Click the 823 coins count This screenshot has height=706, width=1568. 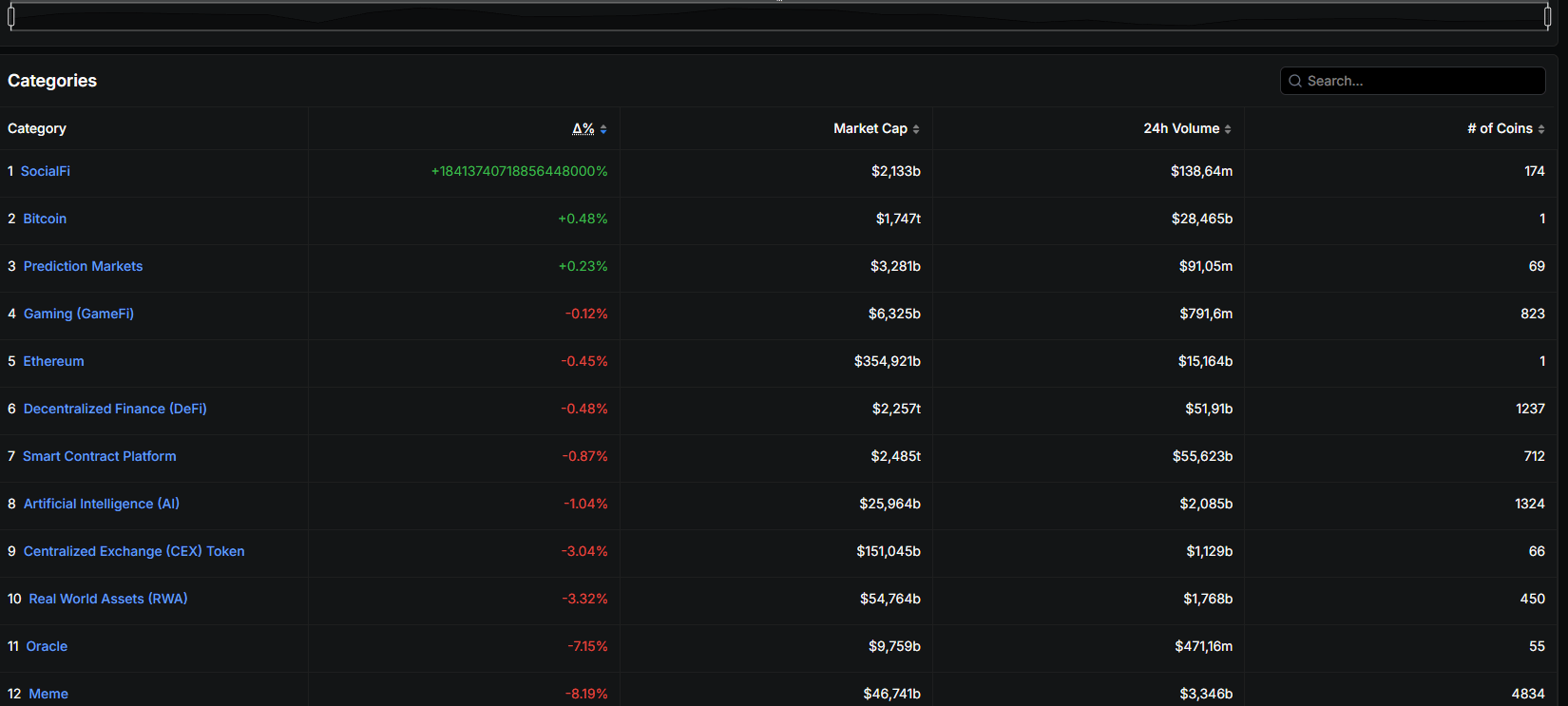tap(1533, 314)
